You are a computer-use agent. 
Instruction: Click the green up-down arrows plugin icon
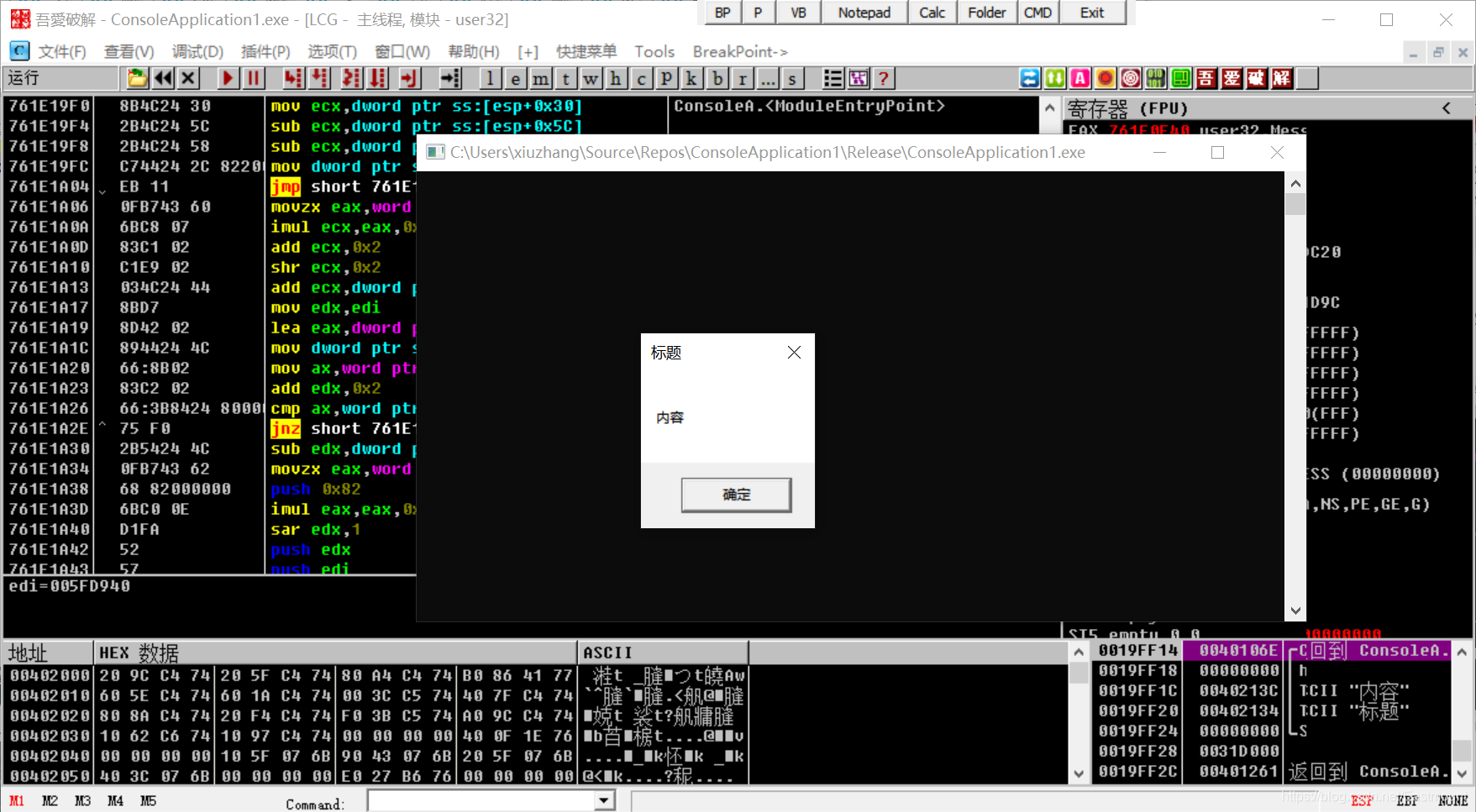click(1055, 79)
